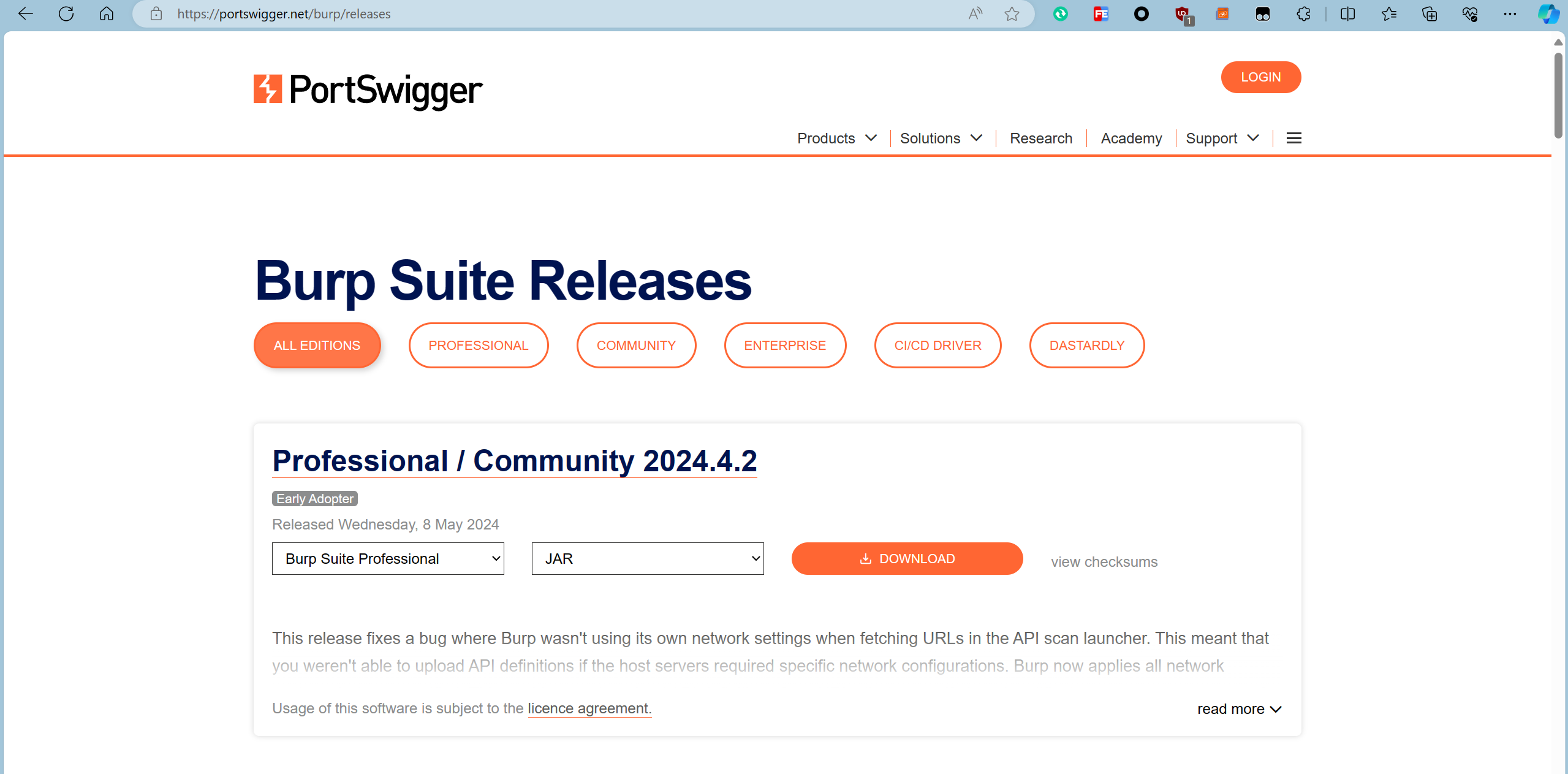Open the licence agreement link
Viewport: 1568px width, 774px height.
tap(589, 708)
